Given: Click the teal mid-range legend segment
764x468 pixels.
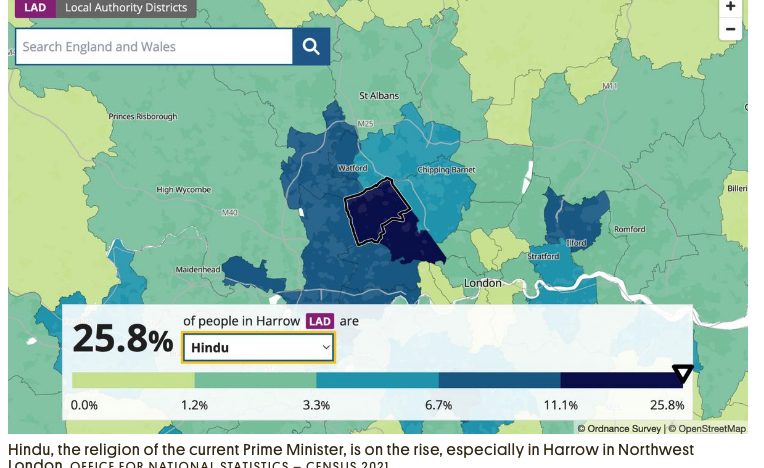Looking at the screenshot, I should pos(377,381).
